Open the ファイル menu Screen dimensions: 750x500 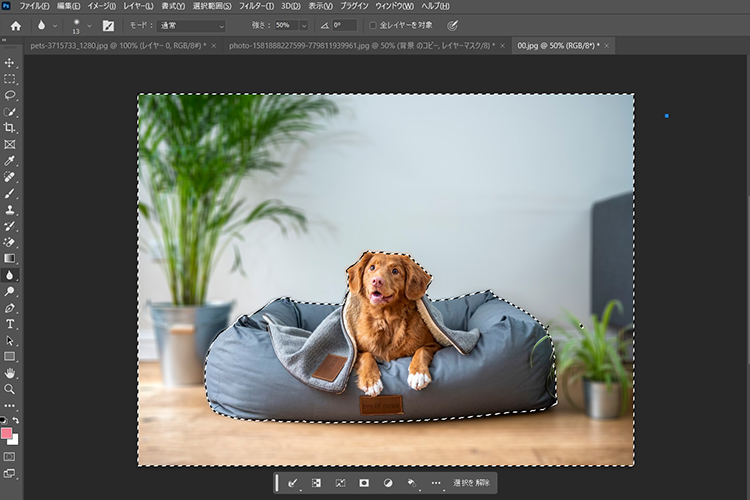(34, 6)
